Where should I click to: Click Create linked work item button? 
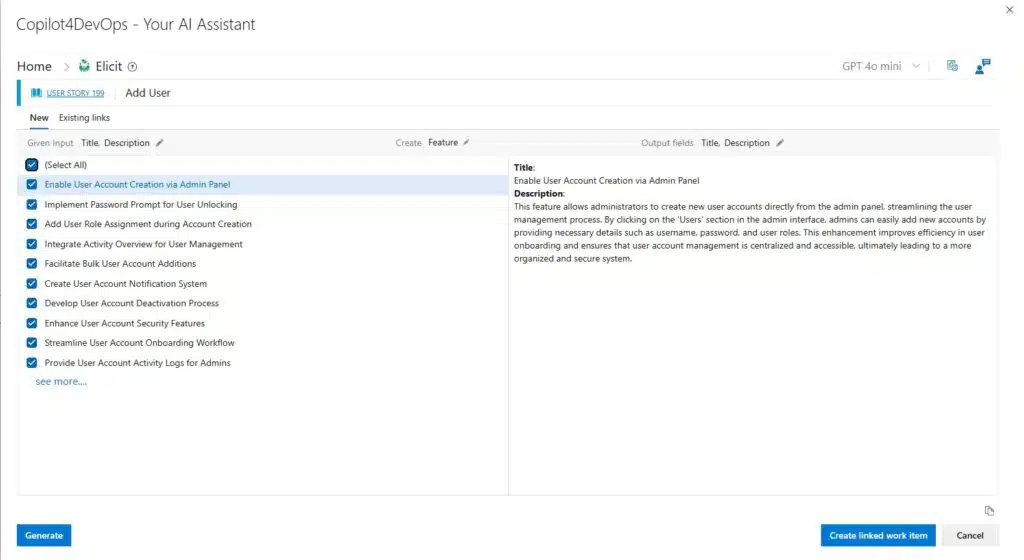(878, 535)
